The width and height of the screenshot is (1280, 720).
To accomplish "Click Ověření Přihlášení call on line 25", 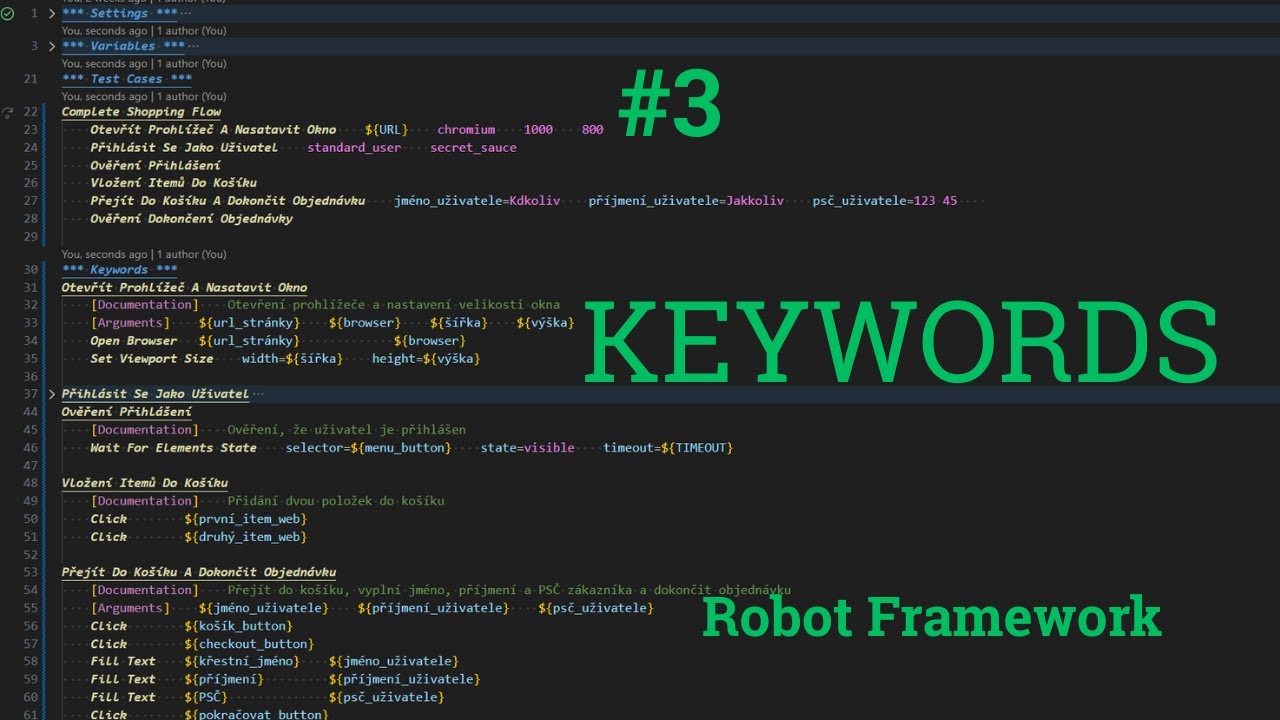I will 156,166.
